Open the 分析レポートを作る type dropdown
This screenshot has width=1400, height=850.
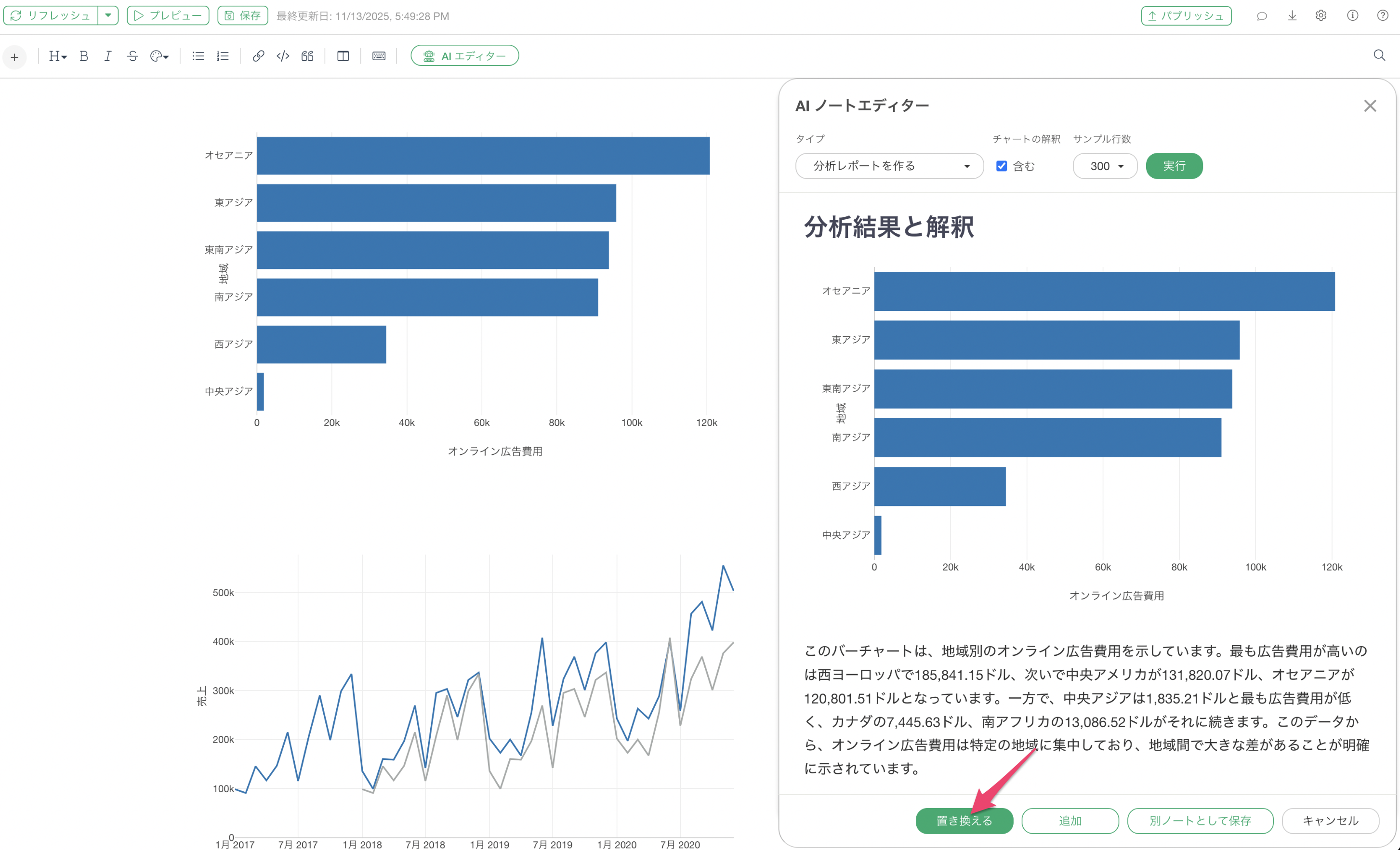(889, 166)
